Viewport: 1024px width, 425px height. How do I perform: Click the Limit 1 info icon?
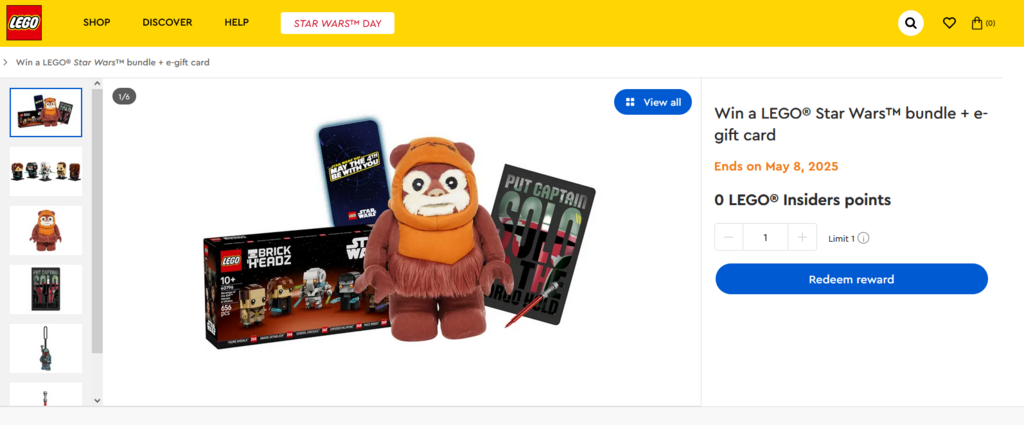click(863, 238)
